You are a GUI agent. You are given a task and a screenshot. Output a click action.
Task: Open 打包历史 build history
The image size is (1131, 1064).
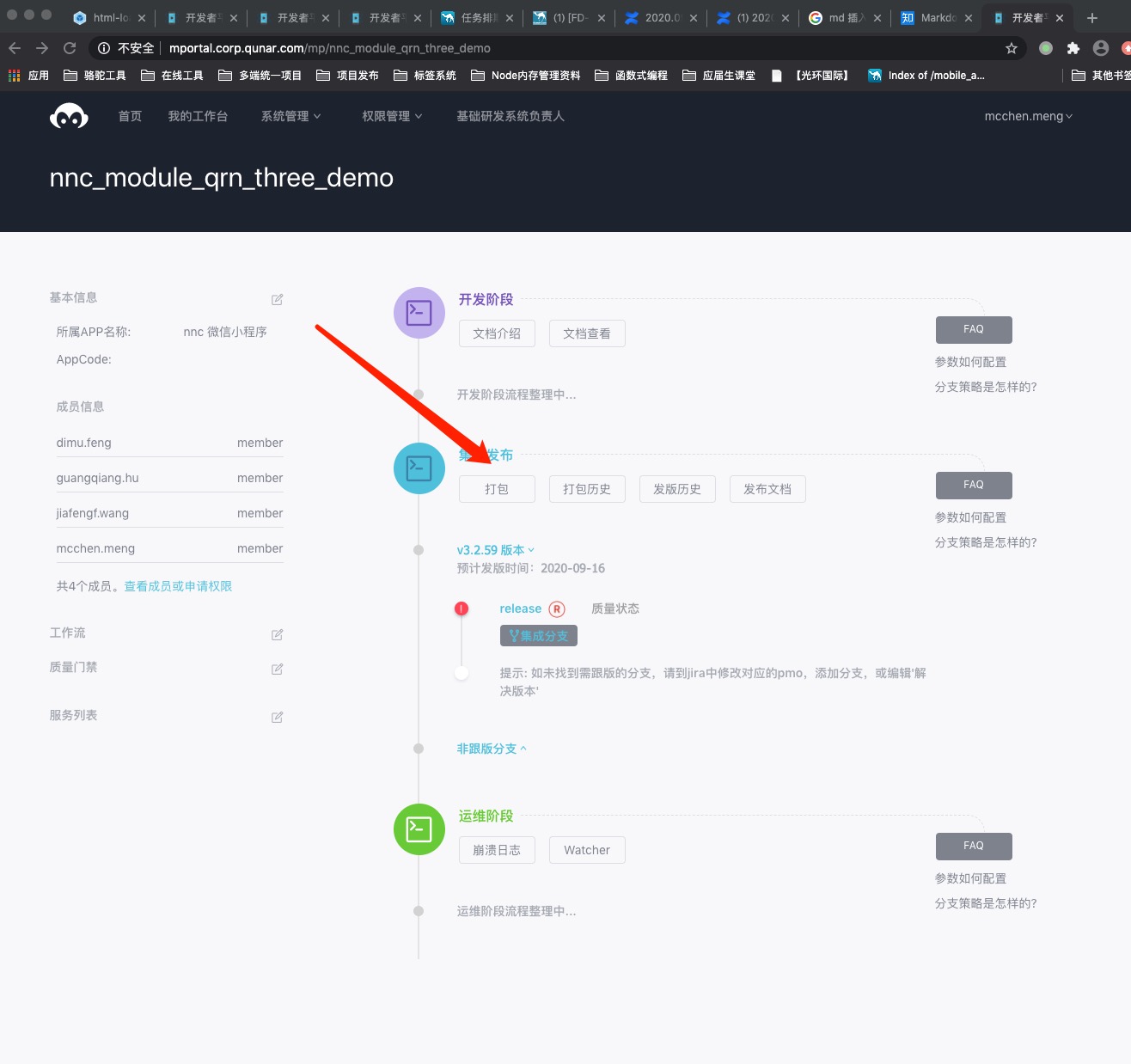click(587, 489)
